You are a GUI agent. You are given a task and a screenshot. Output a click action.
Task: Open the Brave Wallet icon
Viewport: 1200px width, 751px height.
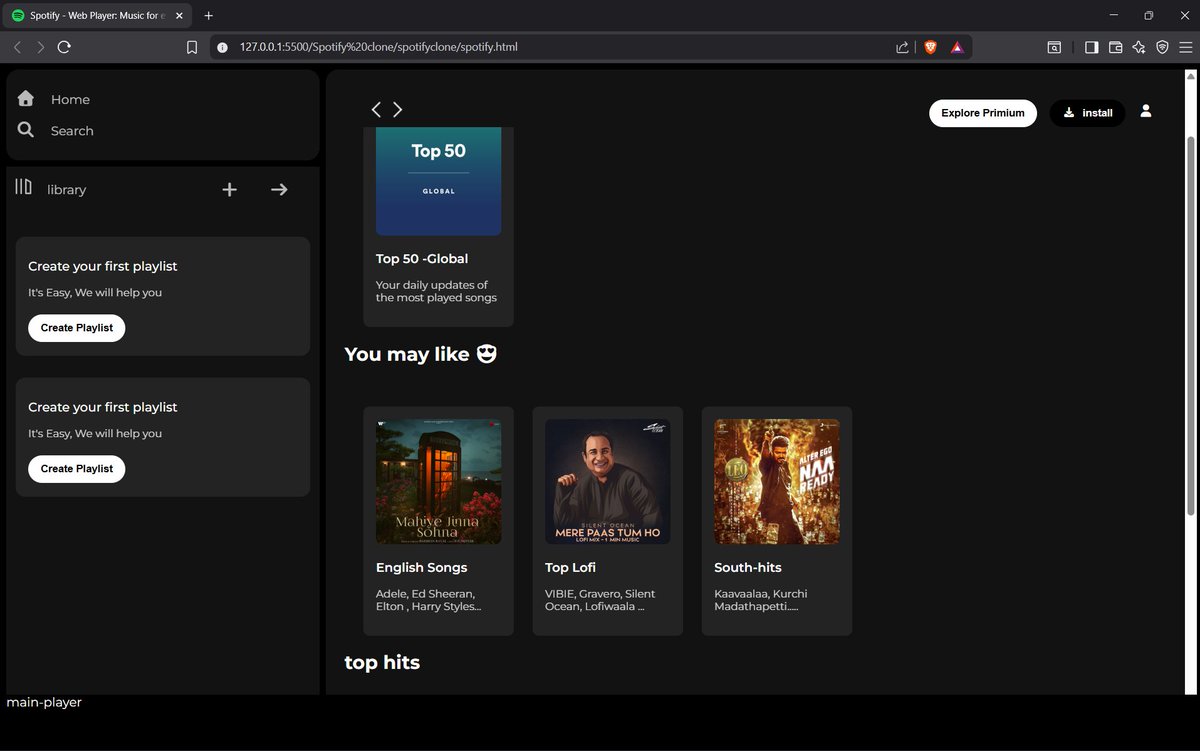click(1115, 47)
